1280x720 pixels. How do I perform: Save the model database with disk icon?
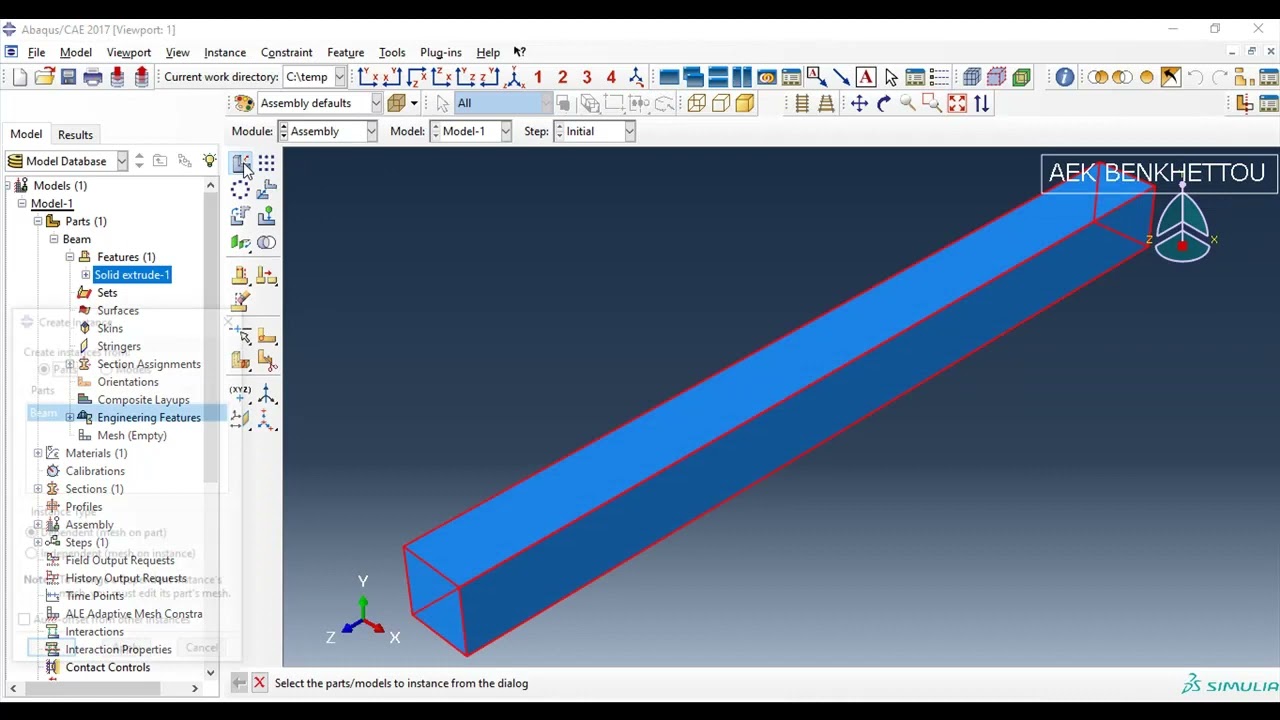(68, 77)
